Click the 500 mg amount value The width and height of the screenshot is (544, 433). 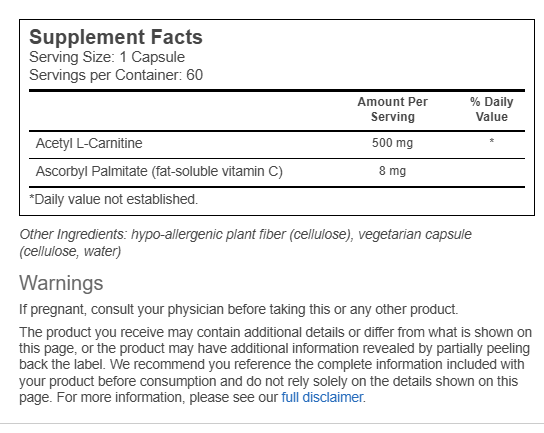[392, 143]
